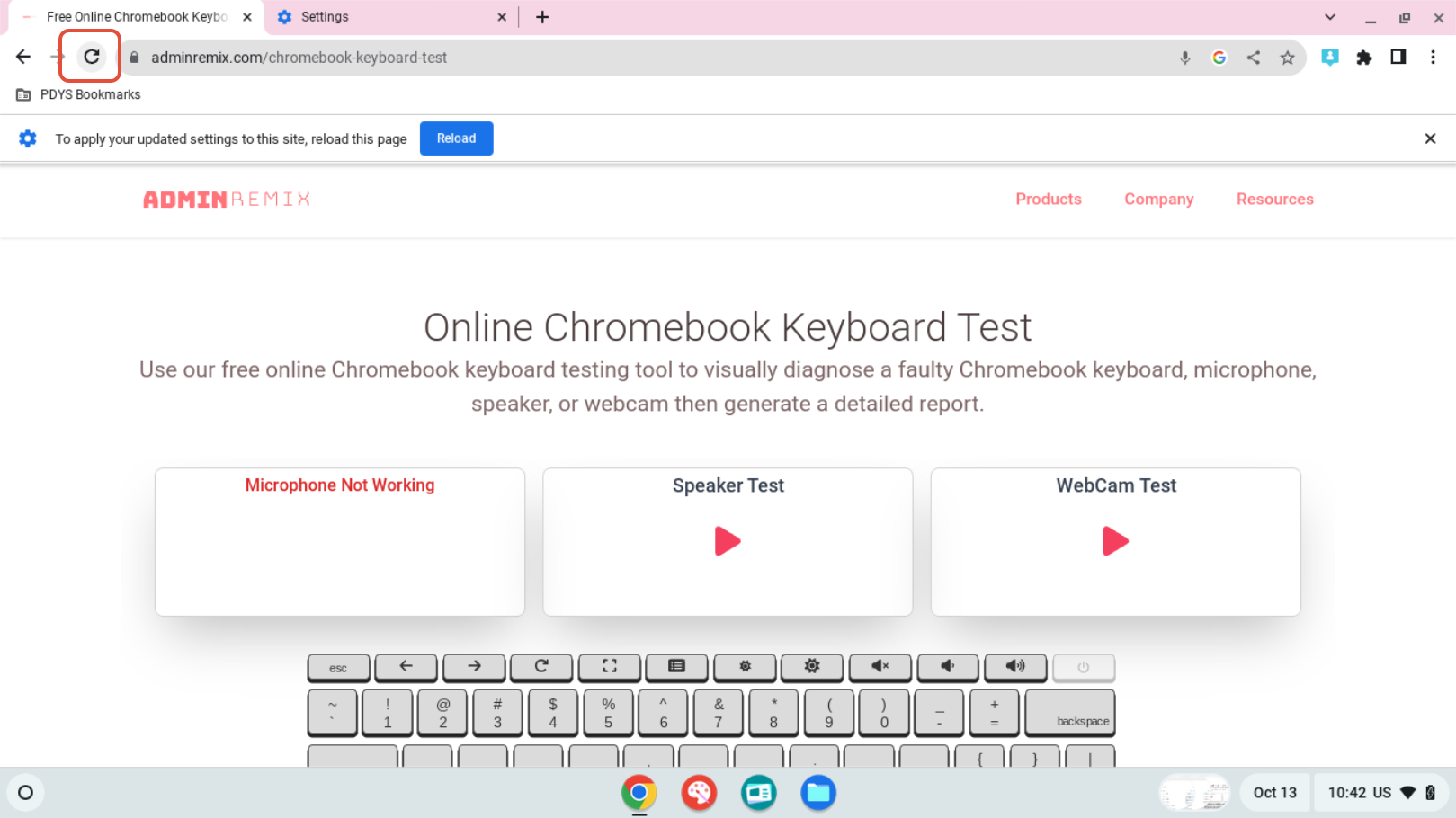Open the Company menu
This screenshot has width=1456, height=818.
(1159, 199)
